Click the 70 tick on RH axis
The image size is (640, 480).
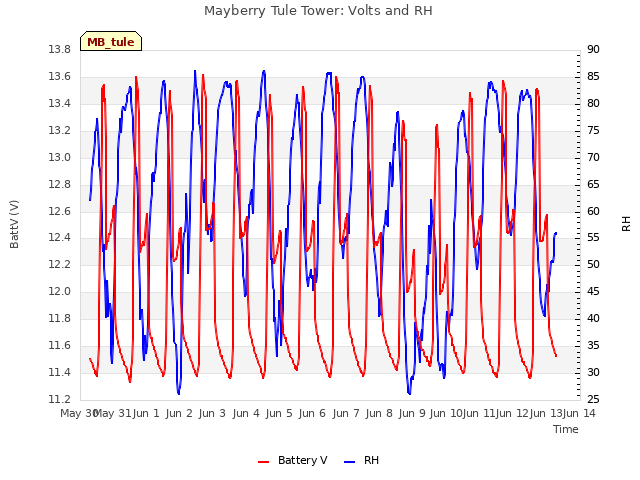(593, 158)
